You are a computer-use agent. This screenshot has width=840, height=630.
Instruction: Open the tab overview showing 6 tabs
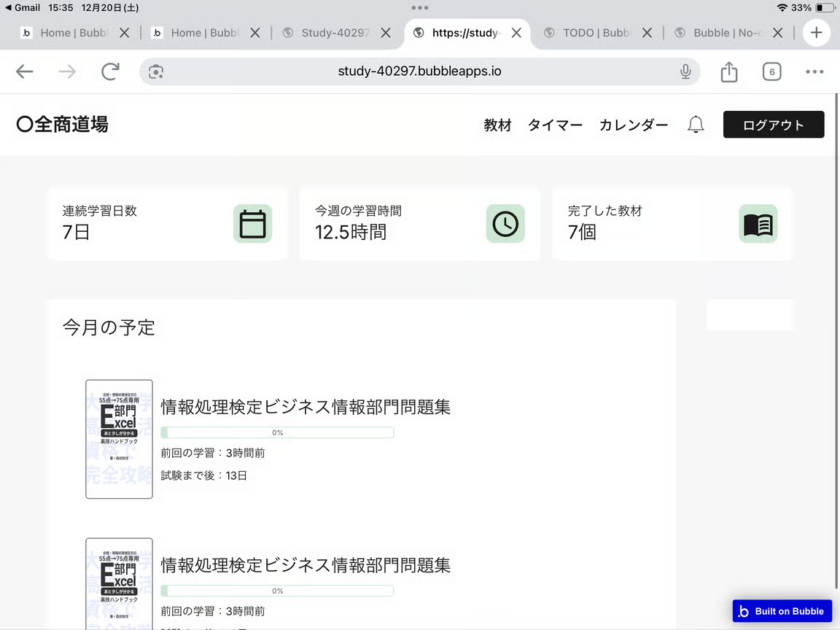[771, 72]
